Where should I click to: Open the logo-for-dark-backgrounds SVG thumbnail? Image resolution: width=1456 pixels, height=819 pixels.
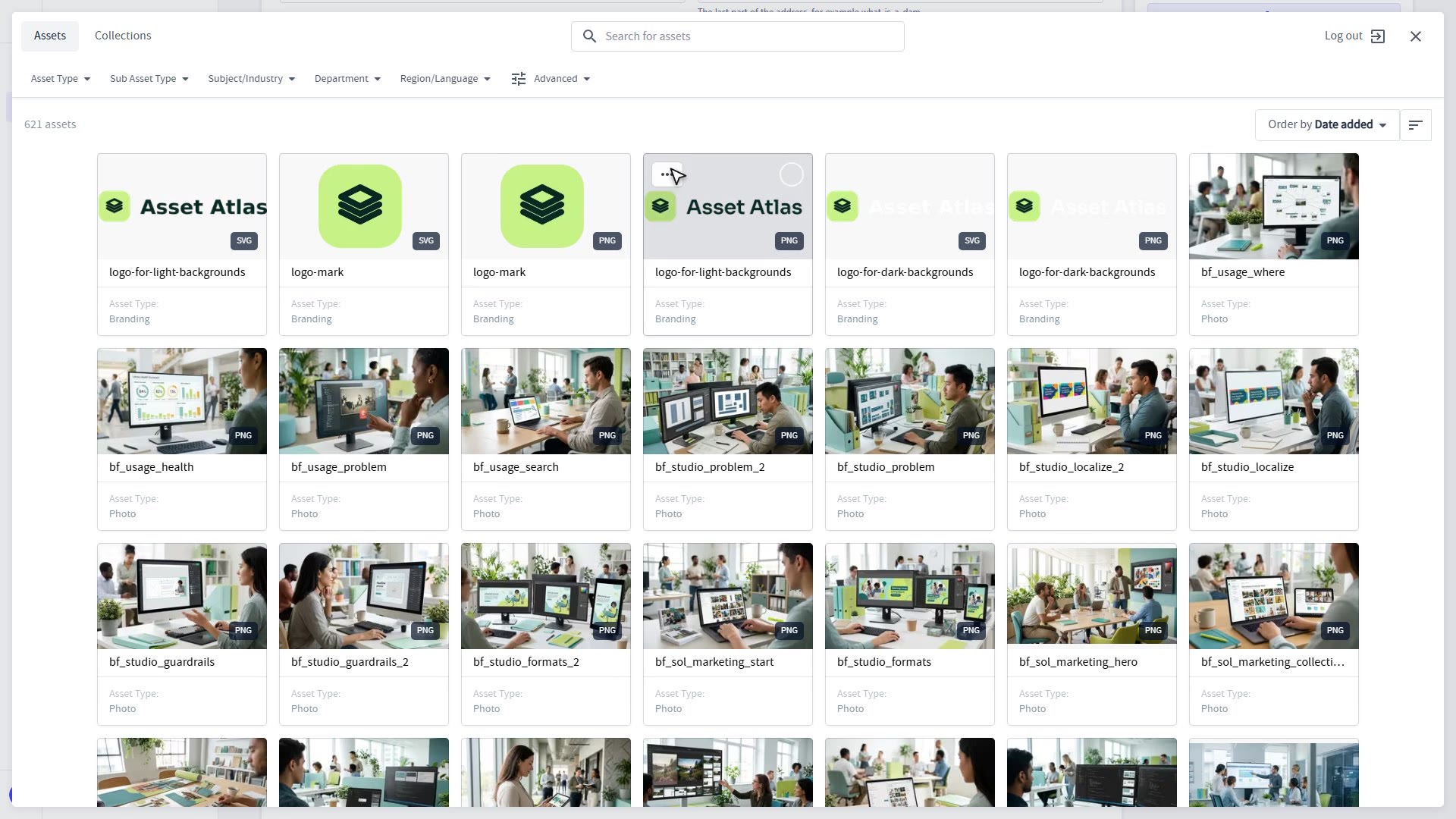(910, 206)
